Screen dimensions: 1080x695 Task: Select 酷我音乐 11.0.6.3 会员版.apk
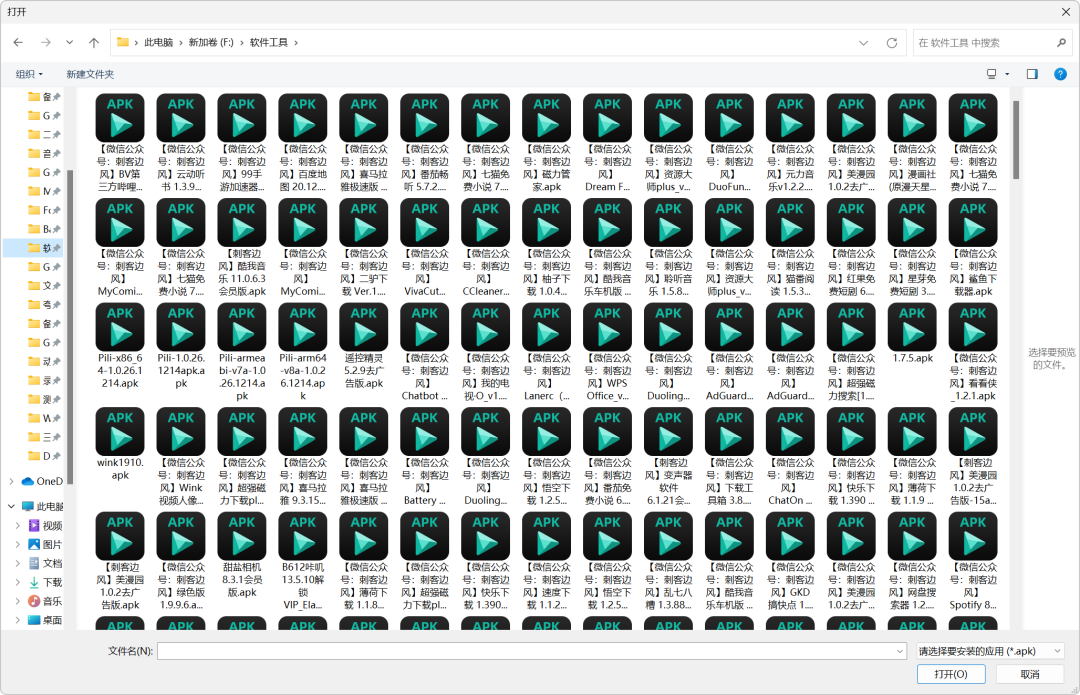coord(242,247)
